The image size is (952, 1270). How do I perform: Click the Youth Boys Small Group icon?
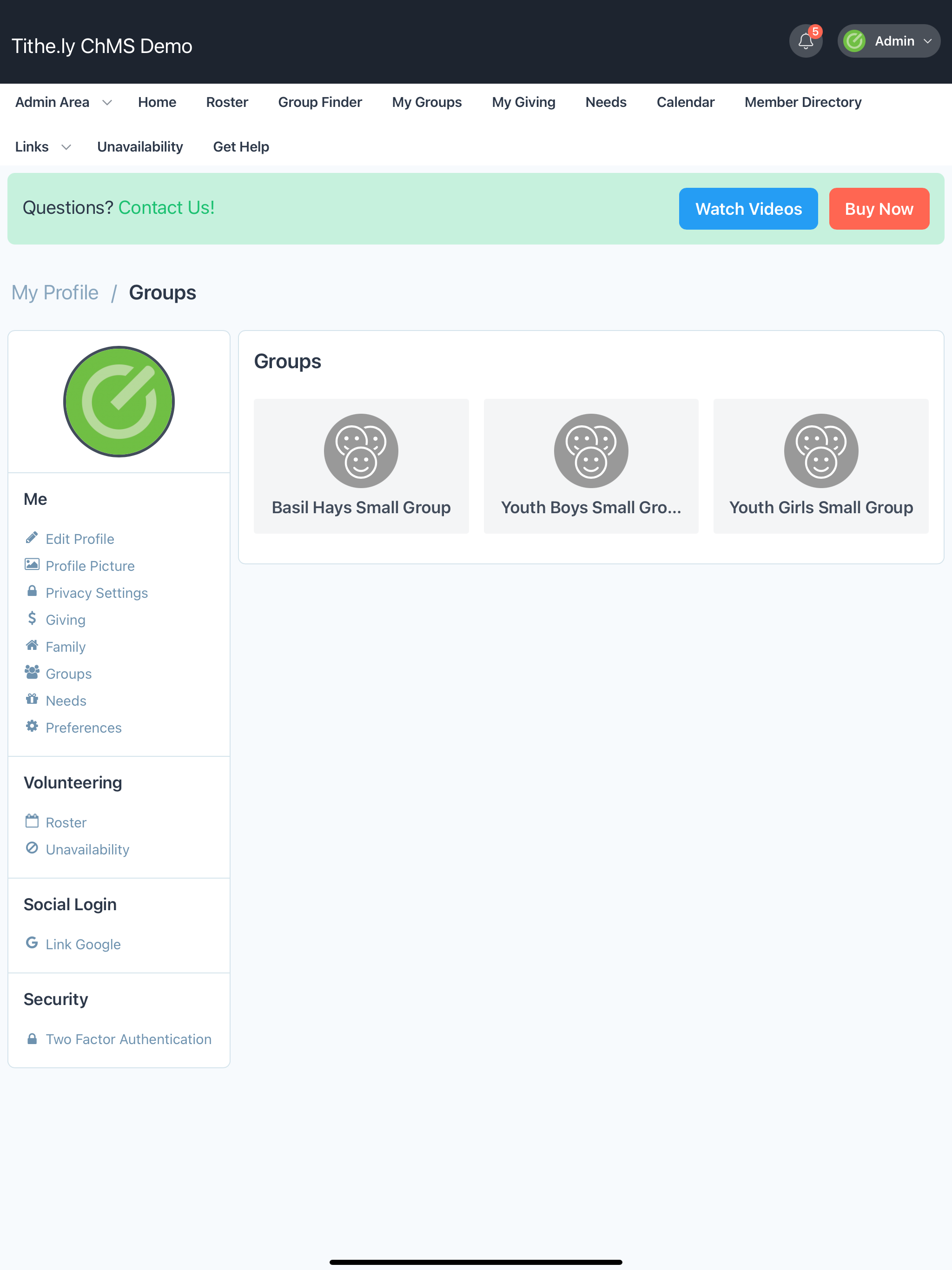591,451
